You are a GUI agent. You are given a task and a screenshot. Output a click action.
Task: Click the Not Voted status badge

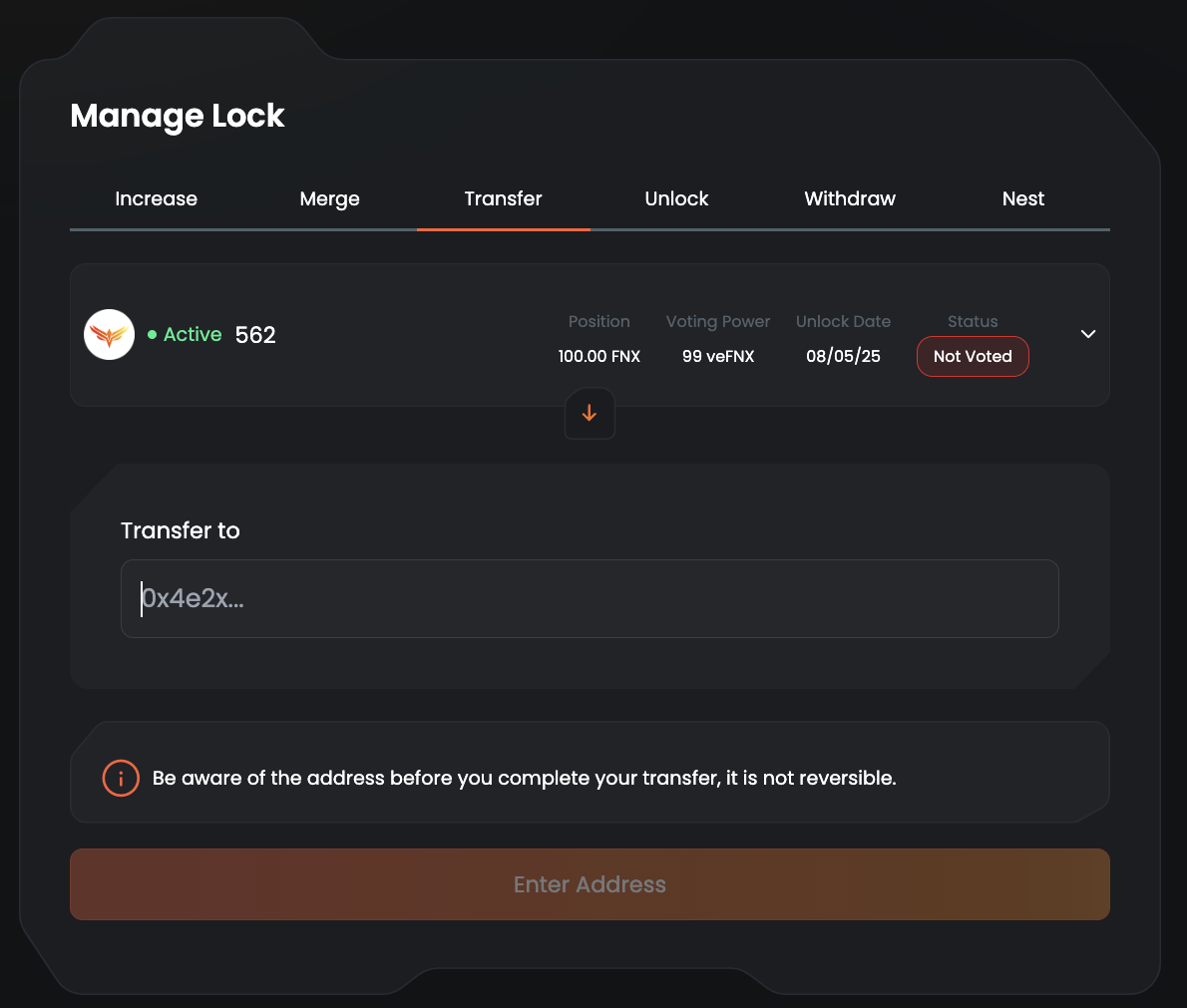point(973,356)
